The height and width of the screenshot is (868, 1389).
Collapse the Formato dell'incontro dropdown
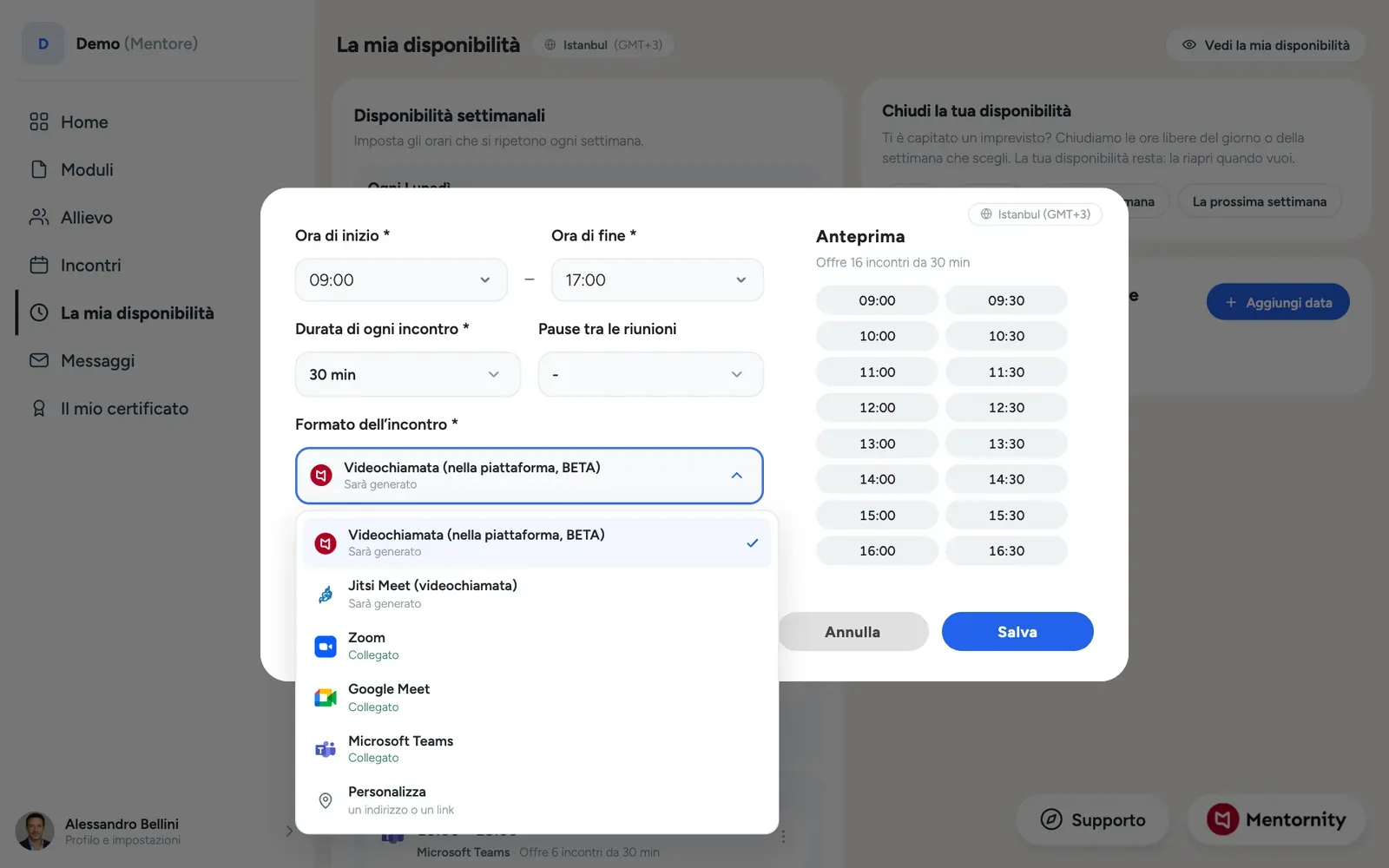[530, 476]
